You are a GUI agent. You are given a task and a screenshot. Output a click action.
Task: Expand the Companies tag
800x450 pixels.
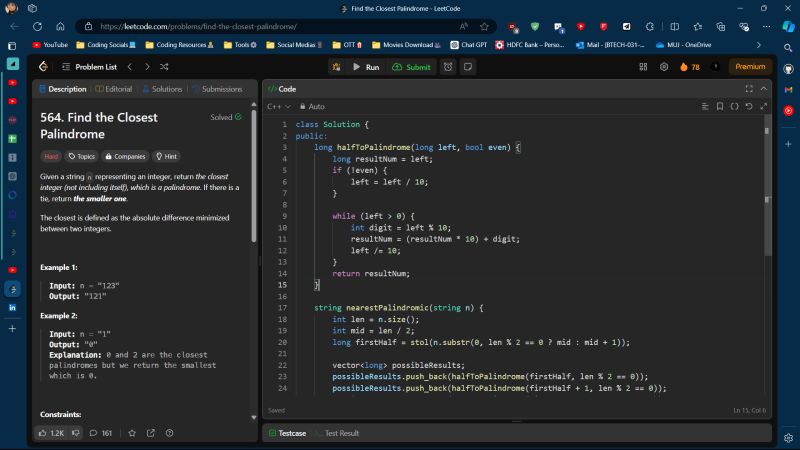point(125,156)
